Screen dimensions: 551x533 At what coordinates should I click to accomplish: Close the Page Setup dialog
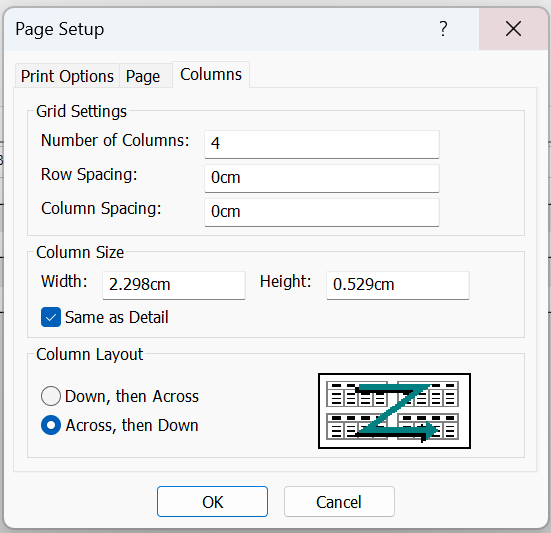click(x=513, y=29)
